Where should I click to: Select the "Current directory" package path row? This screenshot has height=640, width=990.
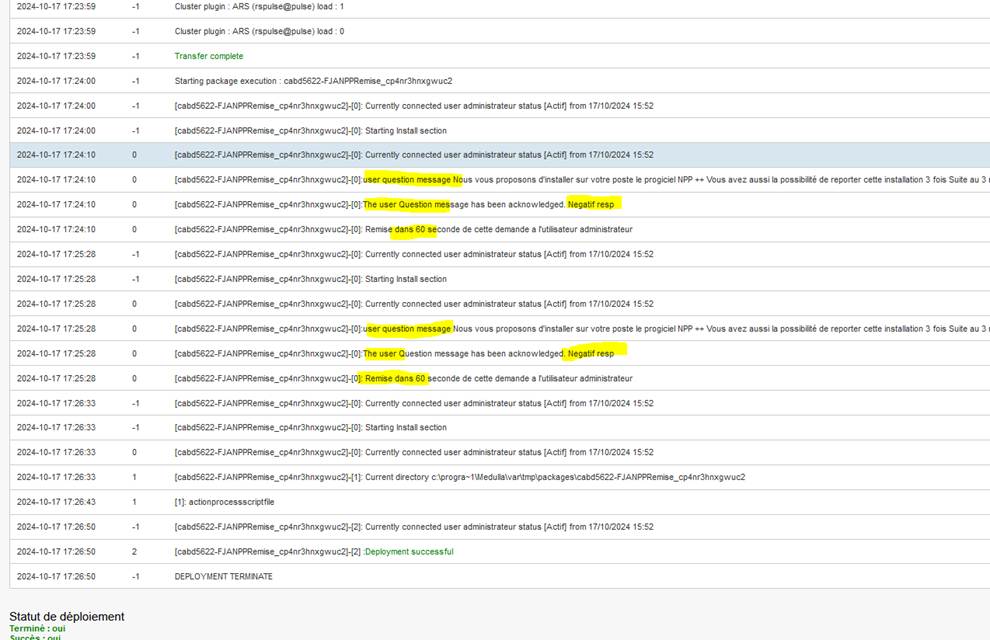point(459,477)
